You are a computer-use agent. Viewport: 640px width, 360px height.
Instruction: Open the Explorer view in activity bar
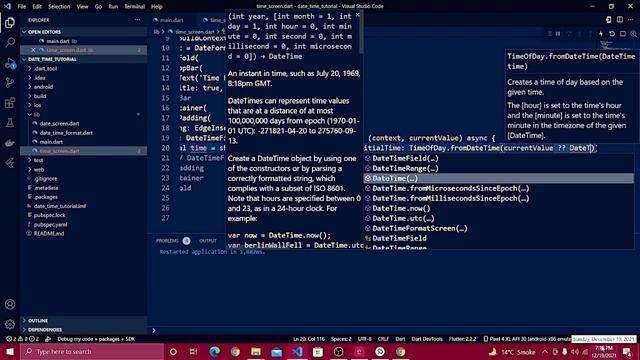10,22
